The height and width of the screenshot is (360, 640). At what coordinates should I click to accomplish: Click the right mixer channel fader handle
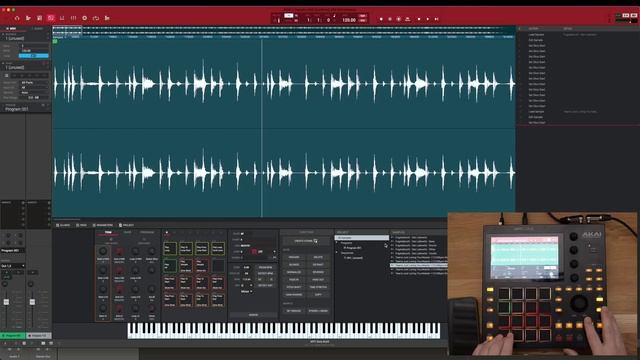(32, 302)
